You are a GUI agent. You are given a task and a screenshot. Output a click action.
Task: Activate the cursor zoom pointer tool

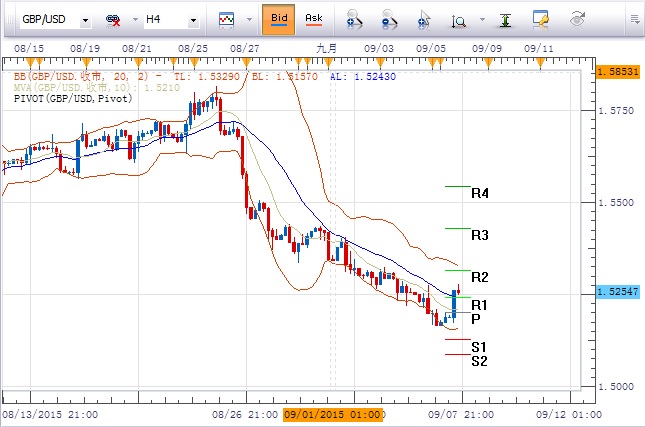(x=424, y=20)
